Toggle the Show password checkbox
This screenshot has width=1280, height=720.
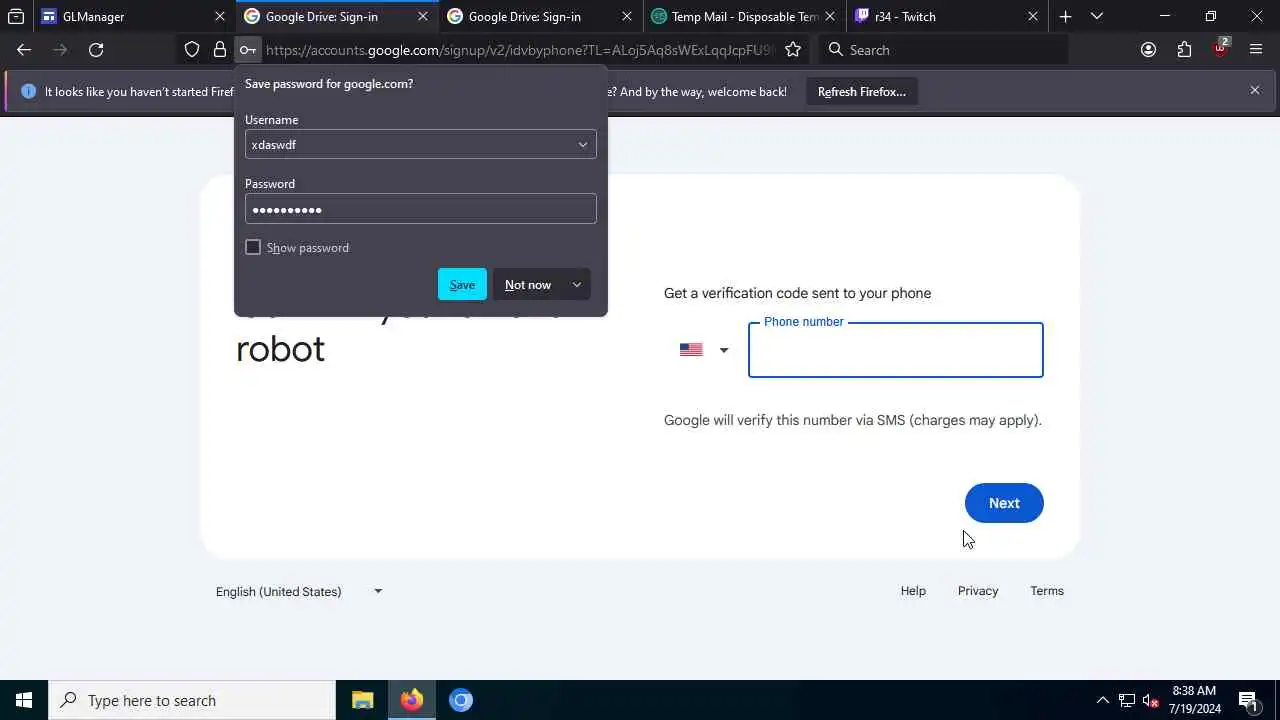pyautogui.click(x=253, y=247)
